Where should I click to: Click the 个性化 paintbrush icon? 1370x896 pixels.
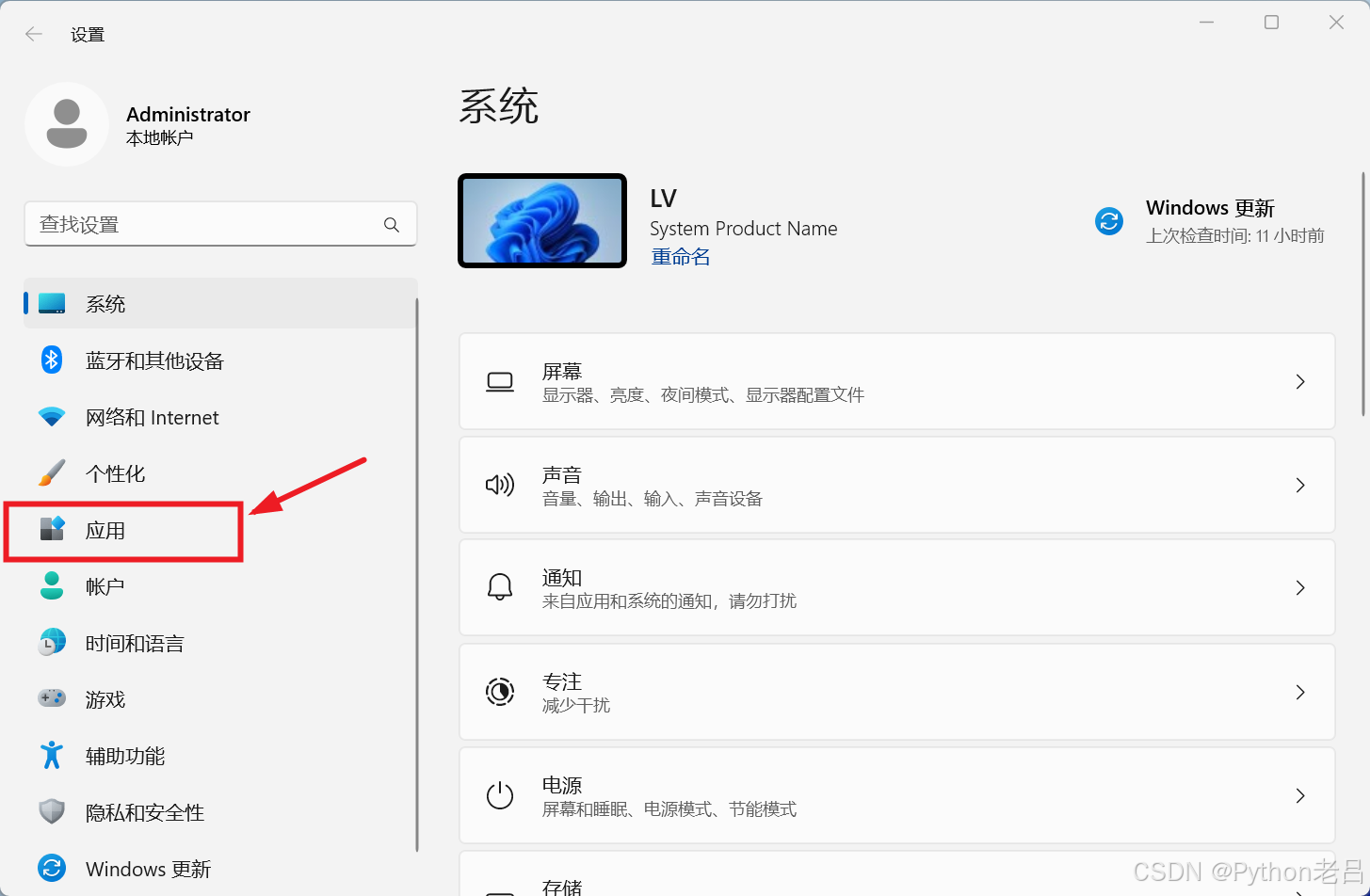(52, 473)
